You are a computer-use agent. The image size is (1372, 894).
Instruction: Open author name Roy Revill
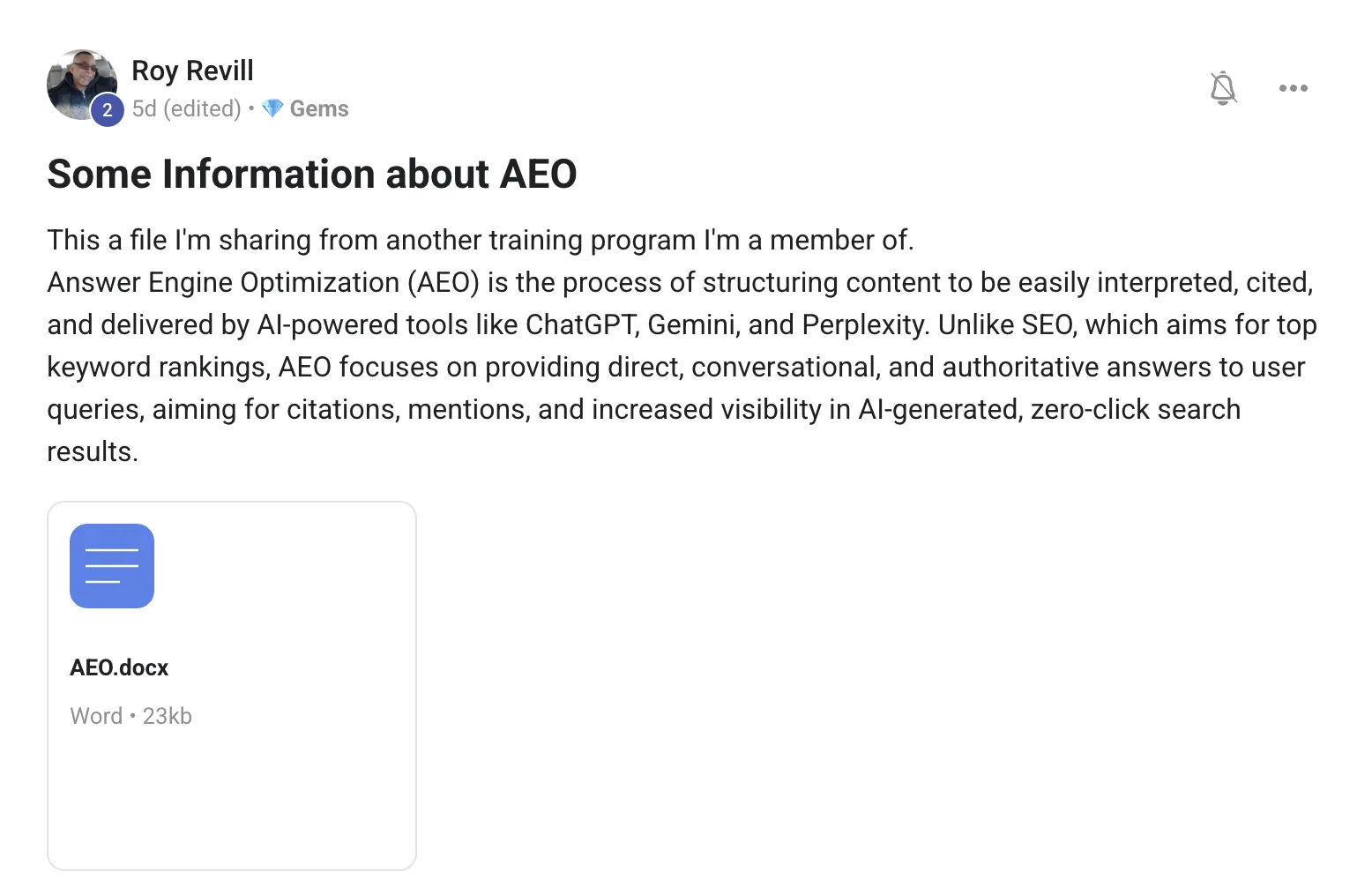tap(192, 71)
